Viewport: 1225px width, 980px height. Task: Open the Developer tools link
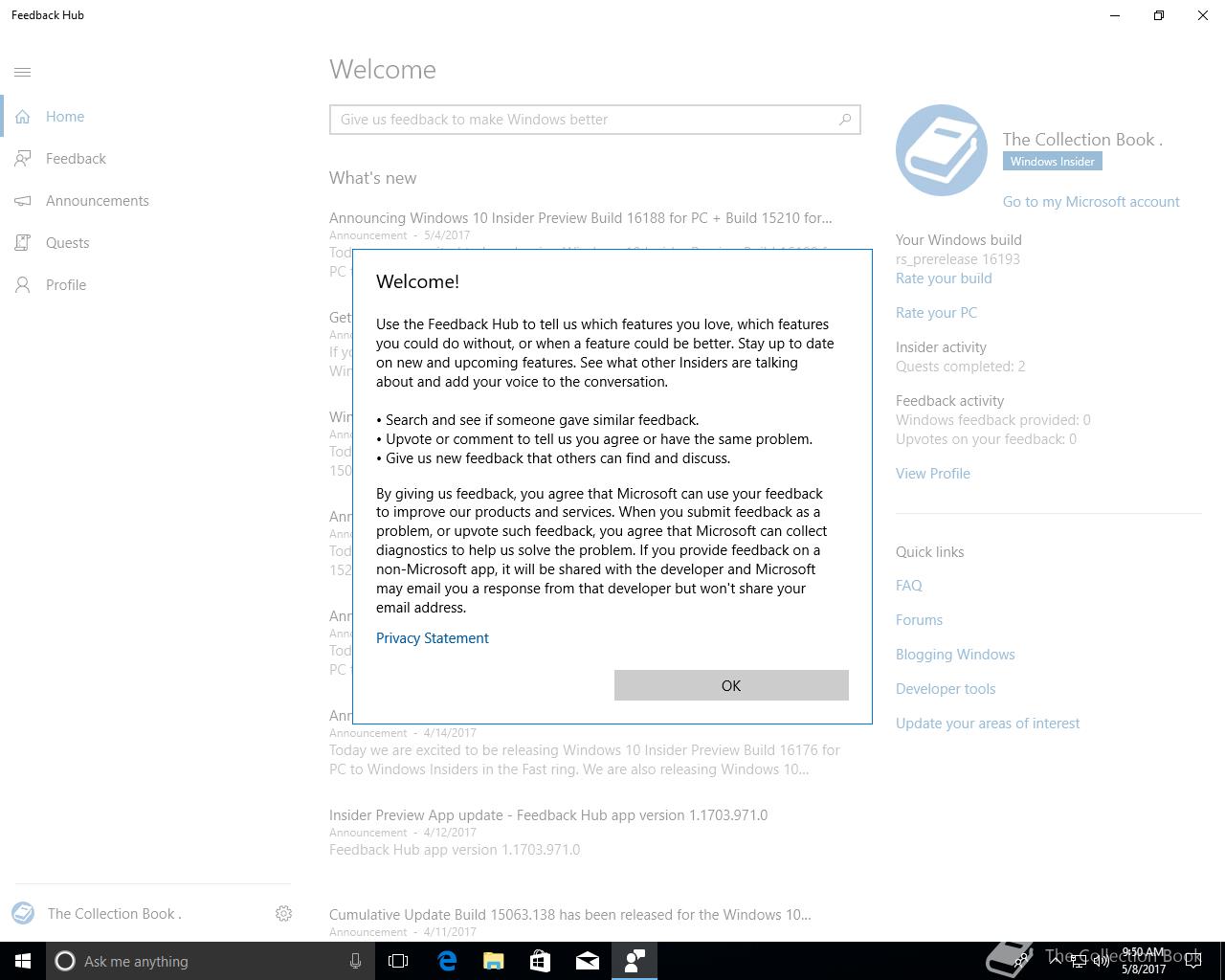point(946,689)
